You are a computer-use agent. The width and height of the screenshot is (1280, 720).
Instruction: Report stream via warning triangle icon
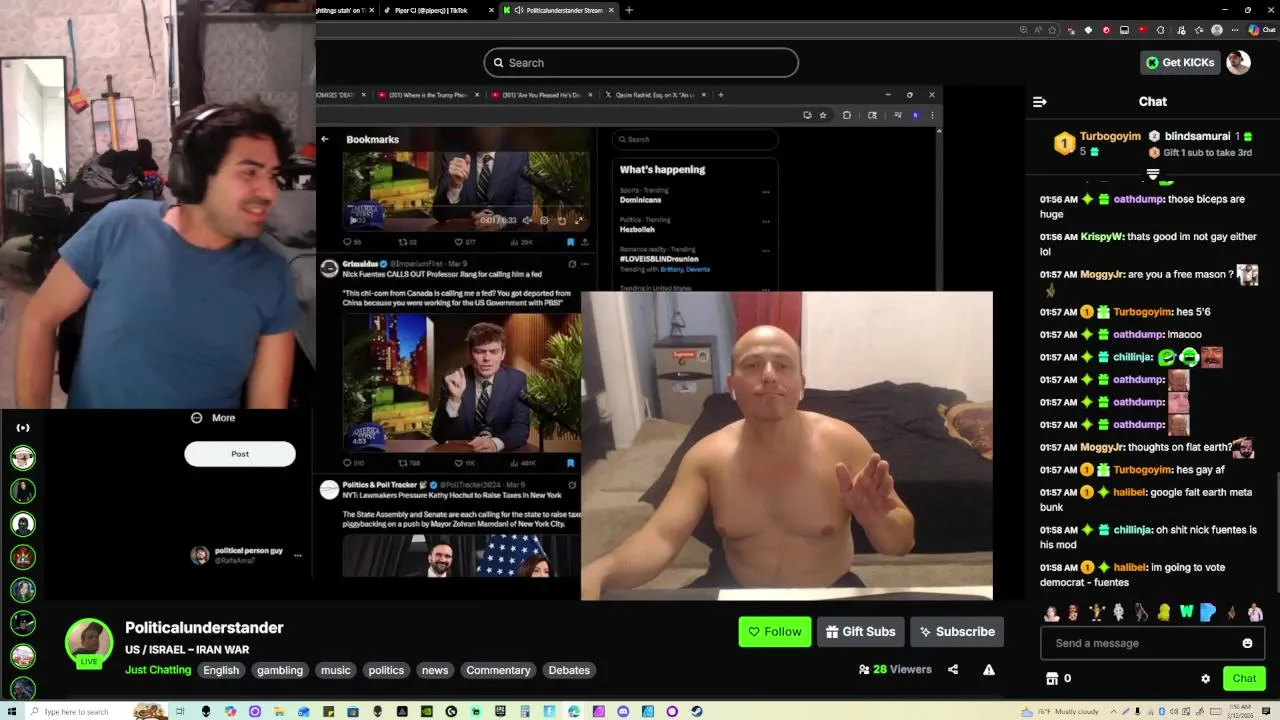coord(988,670)
